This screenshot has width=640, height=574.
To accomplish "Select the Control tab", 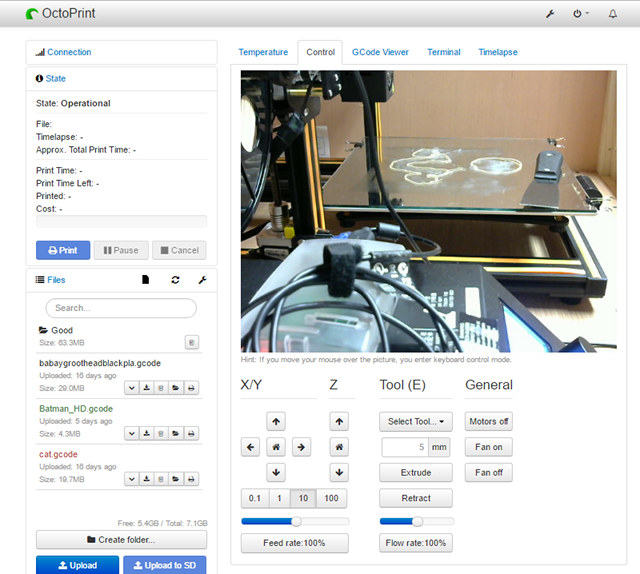I will click(320, 52).
